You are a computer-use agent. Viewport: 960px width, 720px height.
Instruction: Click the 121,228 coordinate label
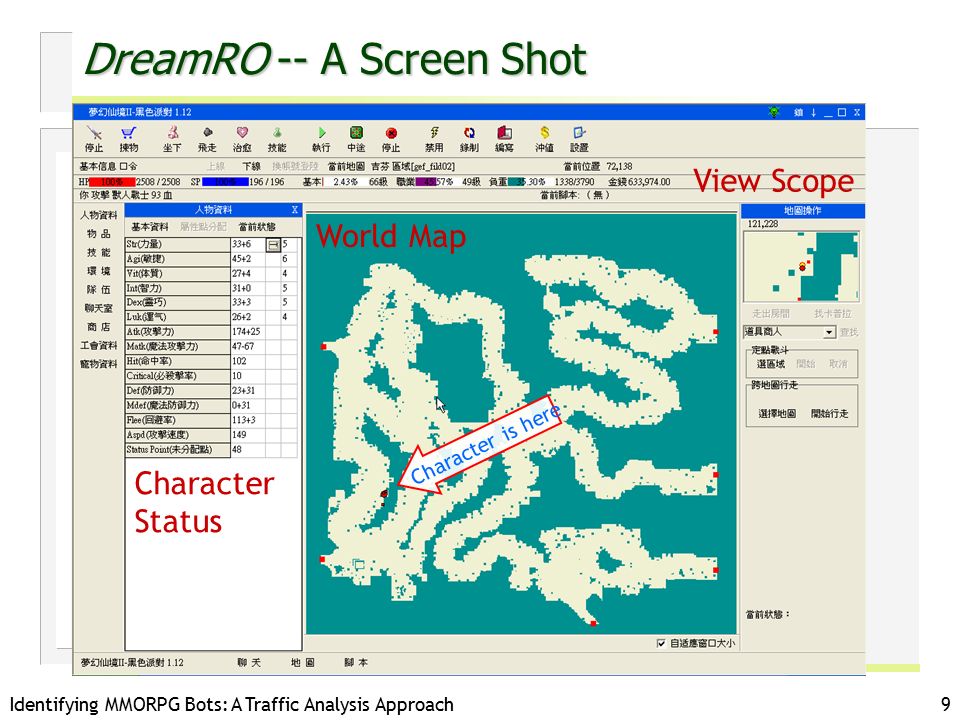point(763,224)
